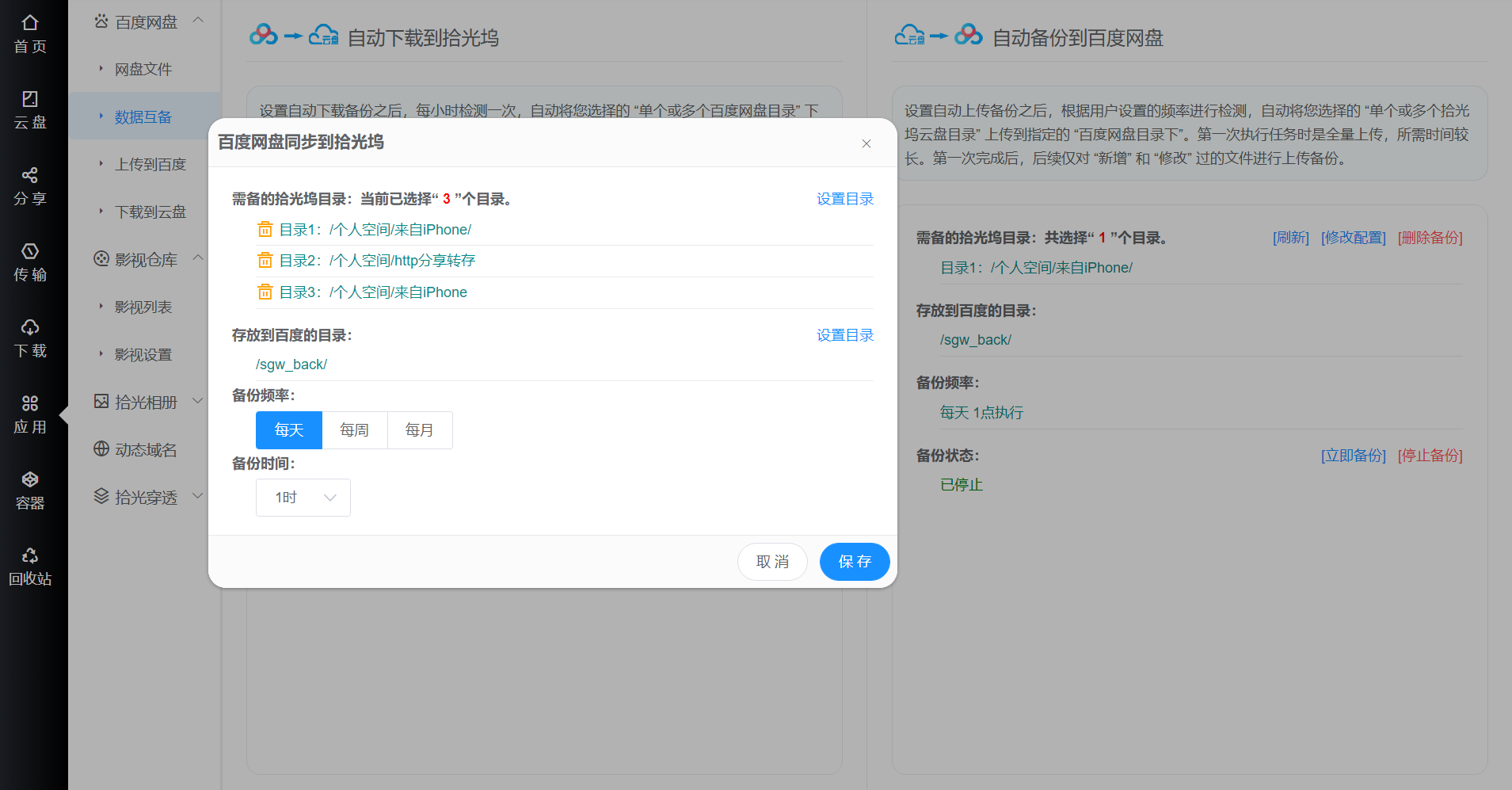Delete 目录3 with its trash icon
The image size is (1512, 790).
pyautogui.click(x=265, y=292)
